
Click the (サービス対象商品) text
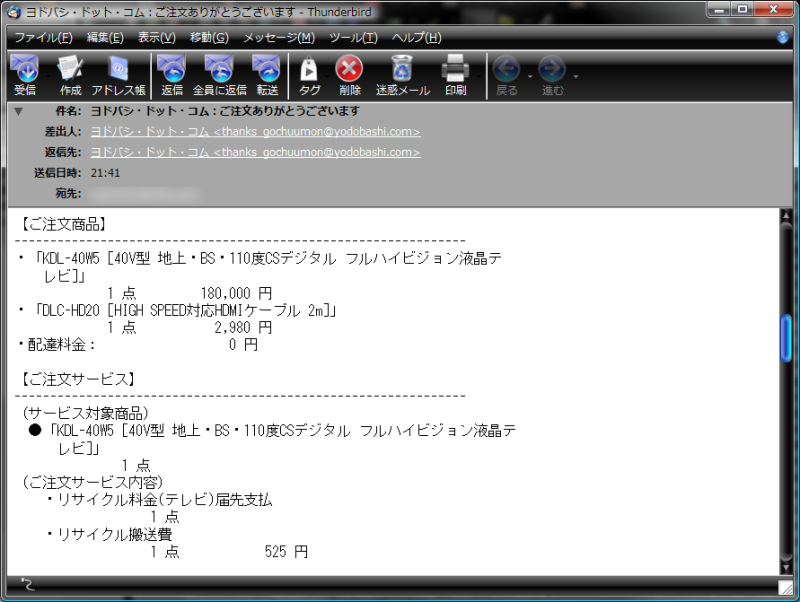click(x=85, y=413)
